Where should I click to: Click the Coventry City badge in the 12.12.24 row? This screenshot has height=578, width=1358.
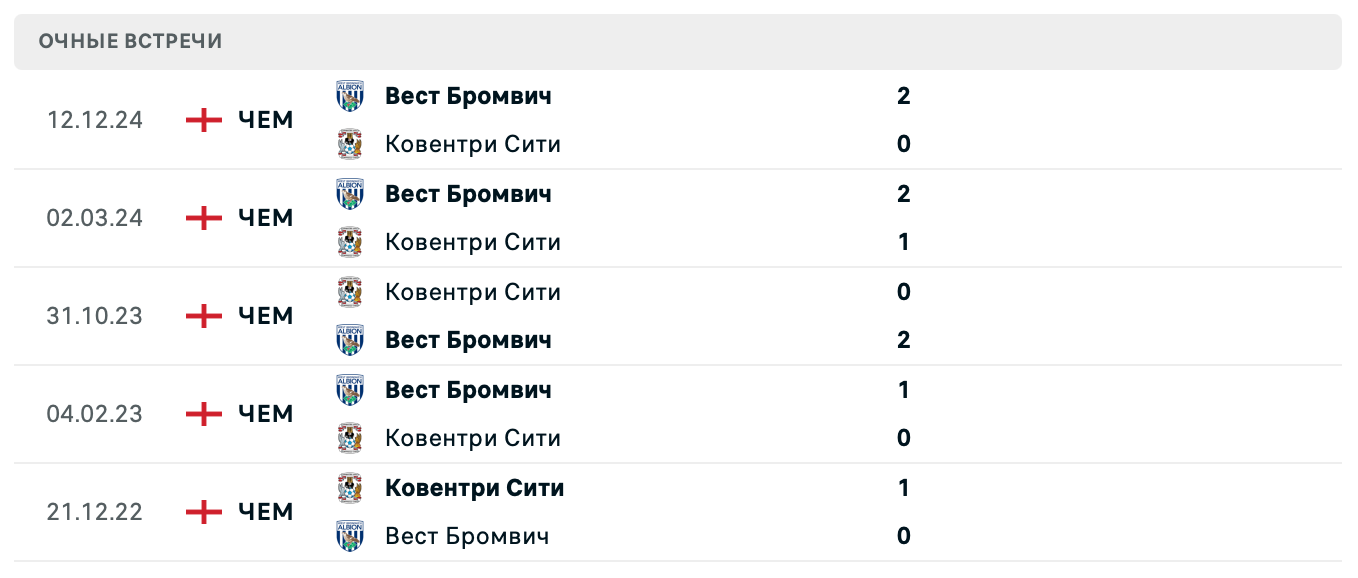click(349, 143)
